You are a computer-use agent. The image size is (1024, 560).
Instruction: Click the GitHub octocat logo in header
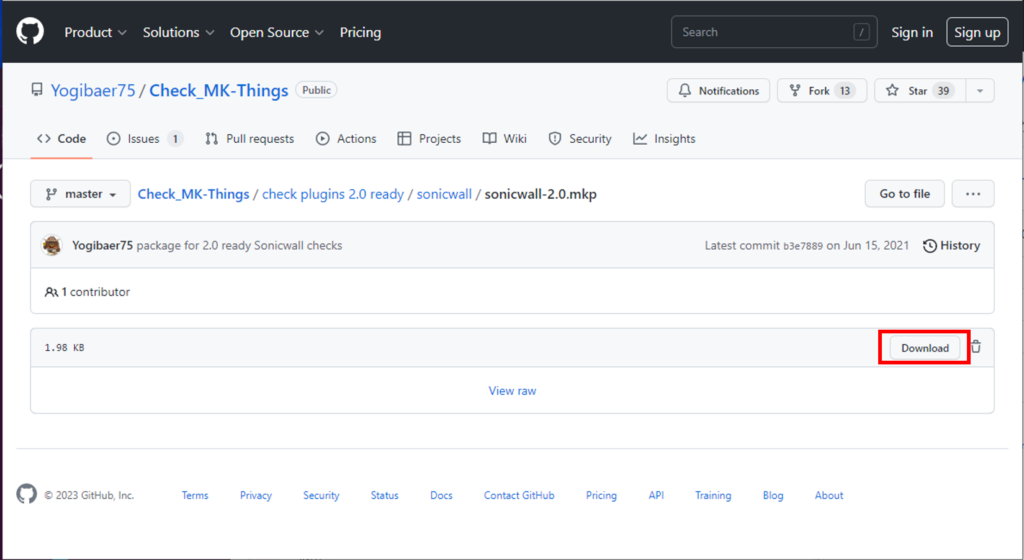point(30,31)
